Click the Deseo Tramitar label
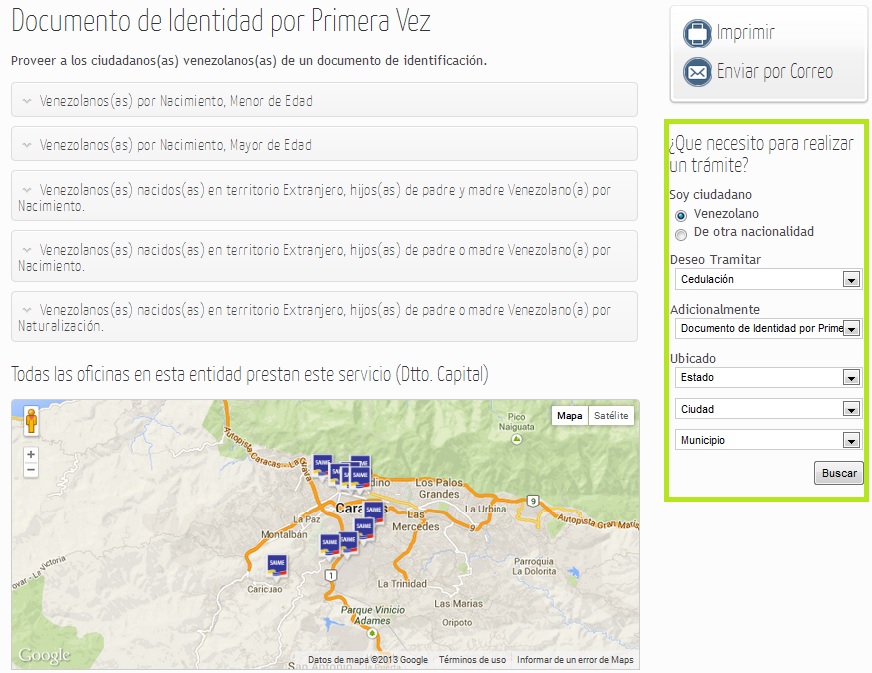The width and height of the screenshot is (872, 673). point(715,260)
